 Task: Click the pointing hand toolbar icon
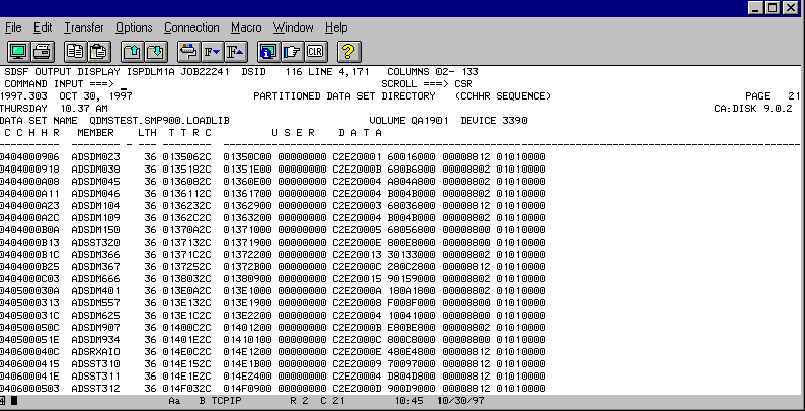click(x=292, y=52)
